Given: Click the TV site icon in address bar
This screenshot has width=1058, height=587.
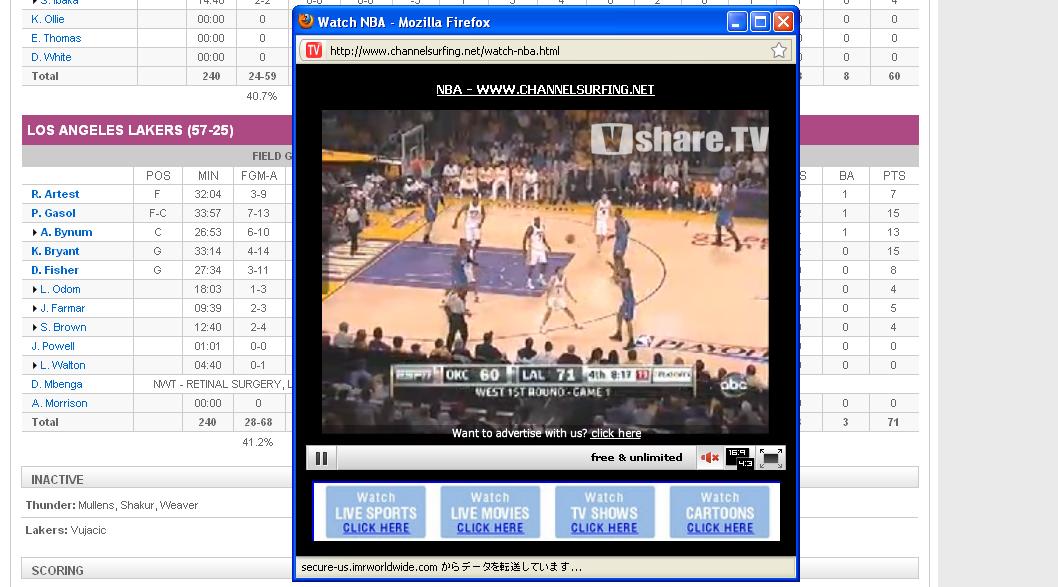Looking at the screenshot, I should tap(314, 51).
